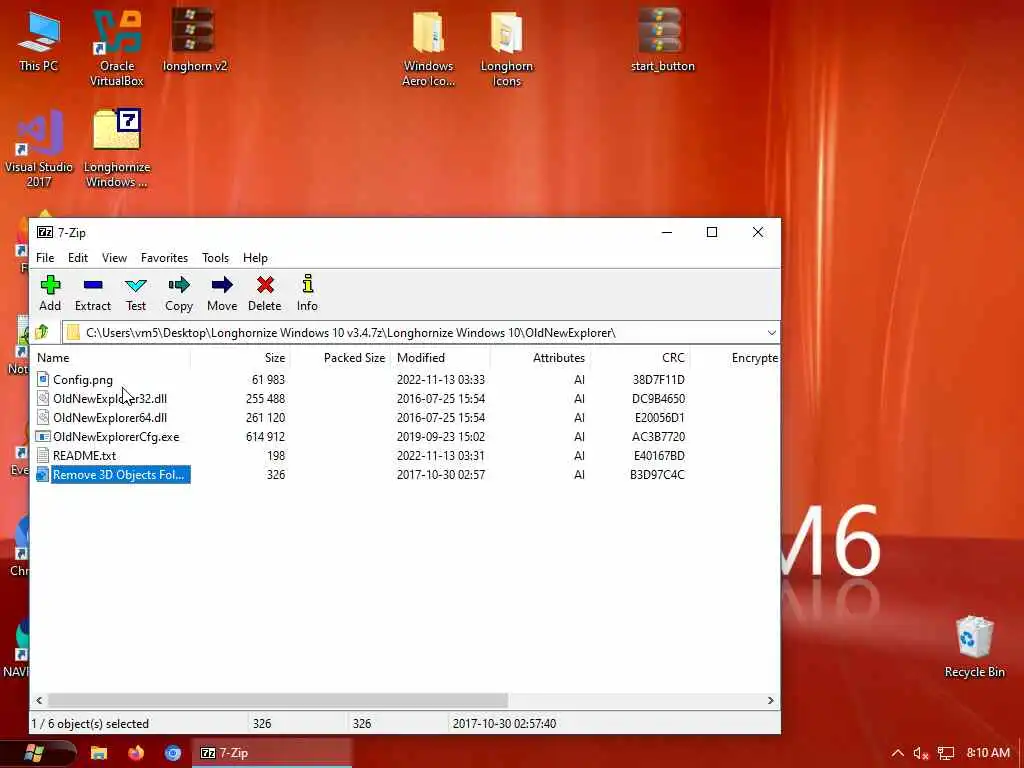
Task: Select the OldNewExplorerCfg.exe file name
Action: [116, 436]
